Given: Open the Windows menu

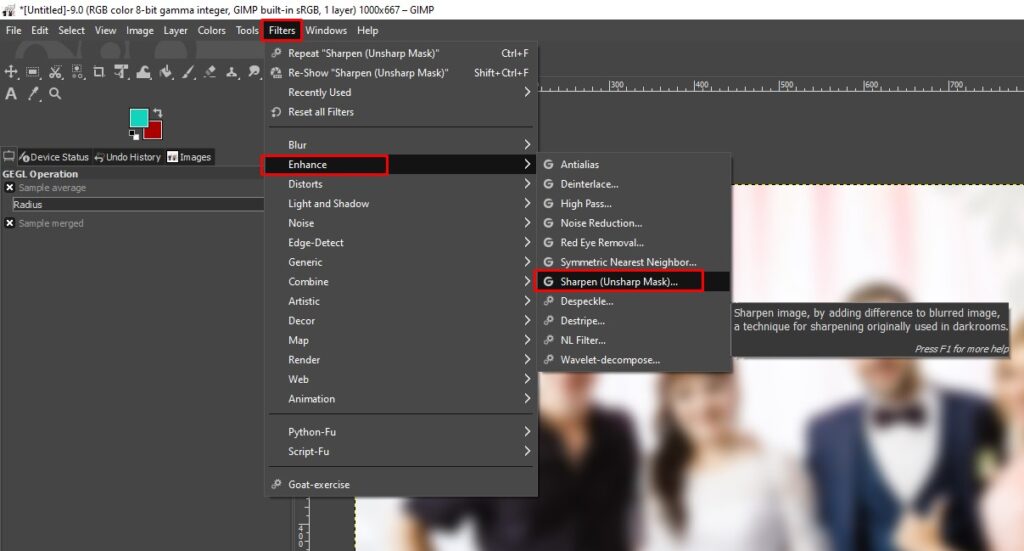Looking at the screenshot, I should click(326, 30).
